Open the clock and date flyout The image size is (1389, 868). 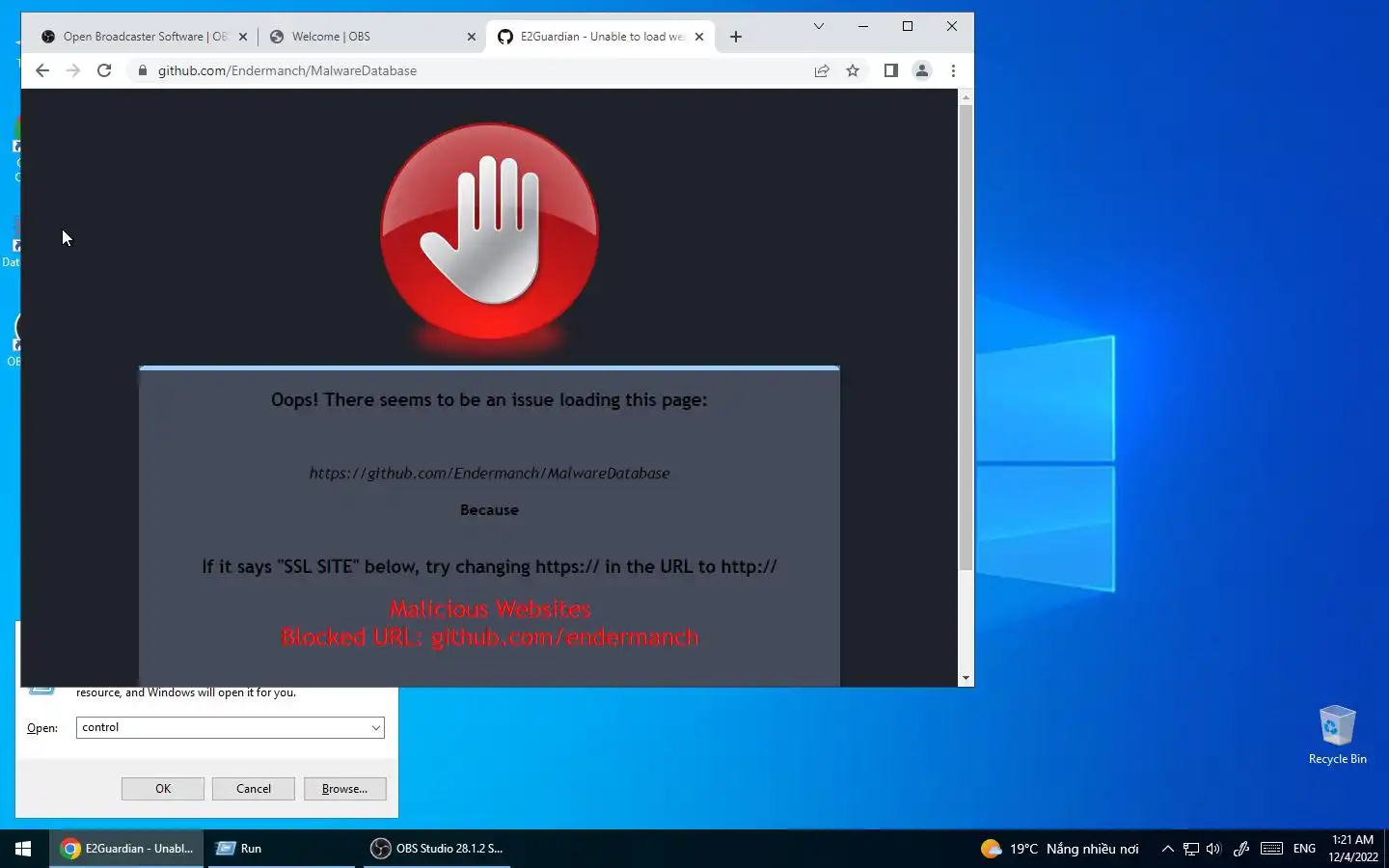tap(1352, 849)
